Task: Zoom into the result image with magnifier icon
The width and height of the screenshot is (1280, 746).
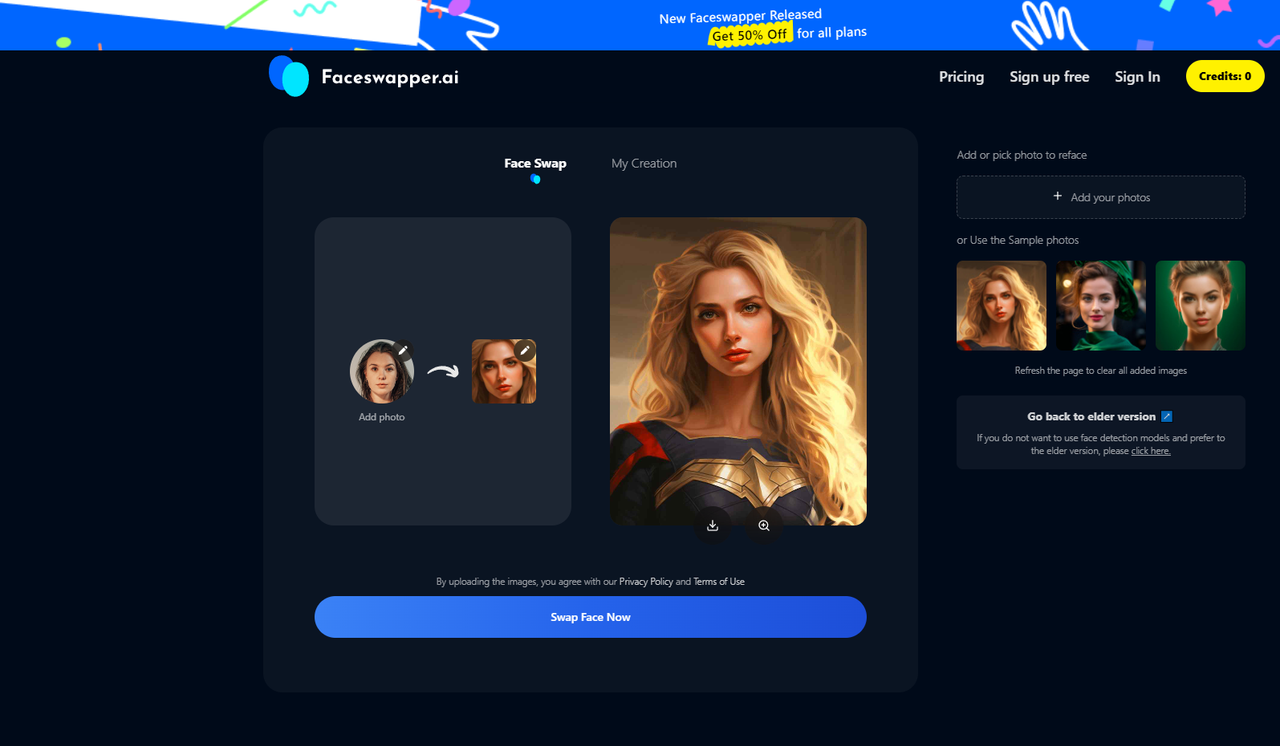Action: tap(764, 525)
